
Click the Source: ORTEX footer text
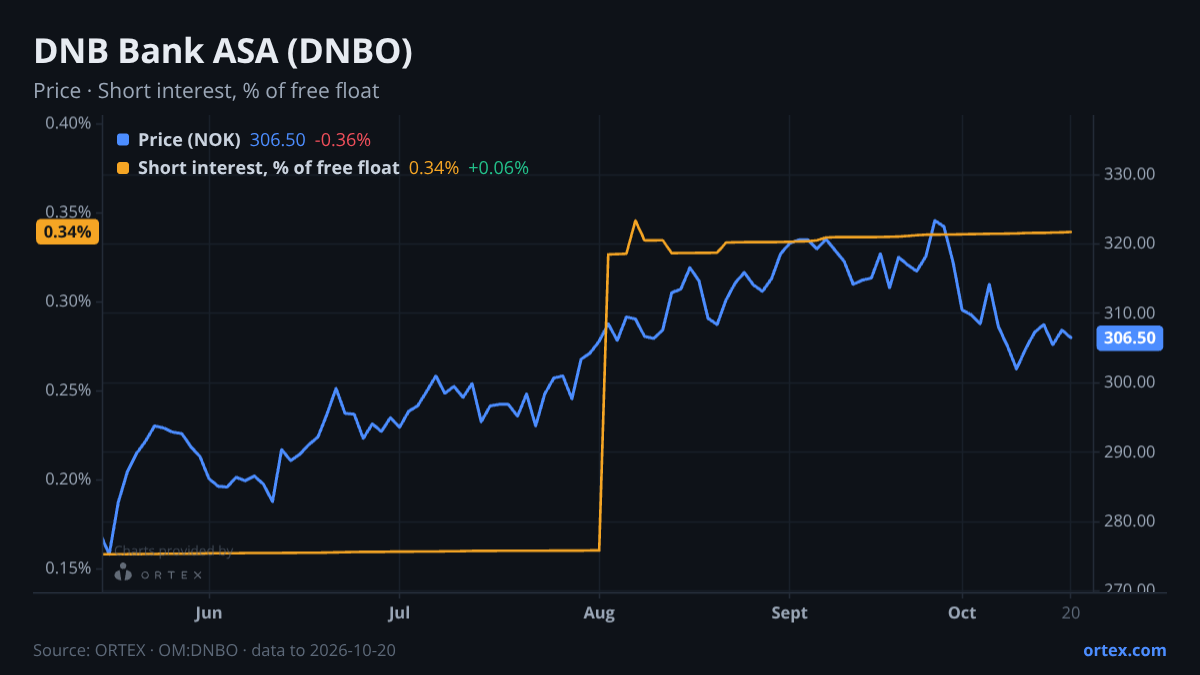pyautogui.click(x=214, y=650)
